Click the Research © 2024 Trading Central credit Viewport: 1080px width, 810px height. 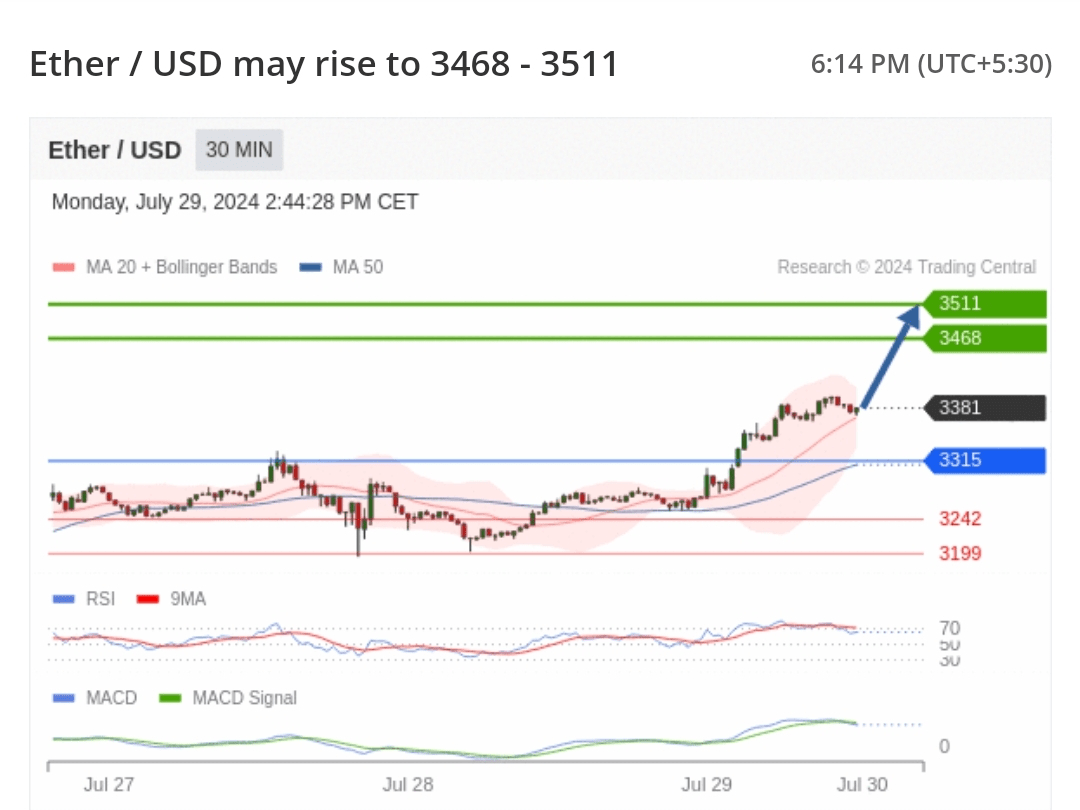coord(906,267)
